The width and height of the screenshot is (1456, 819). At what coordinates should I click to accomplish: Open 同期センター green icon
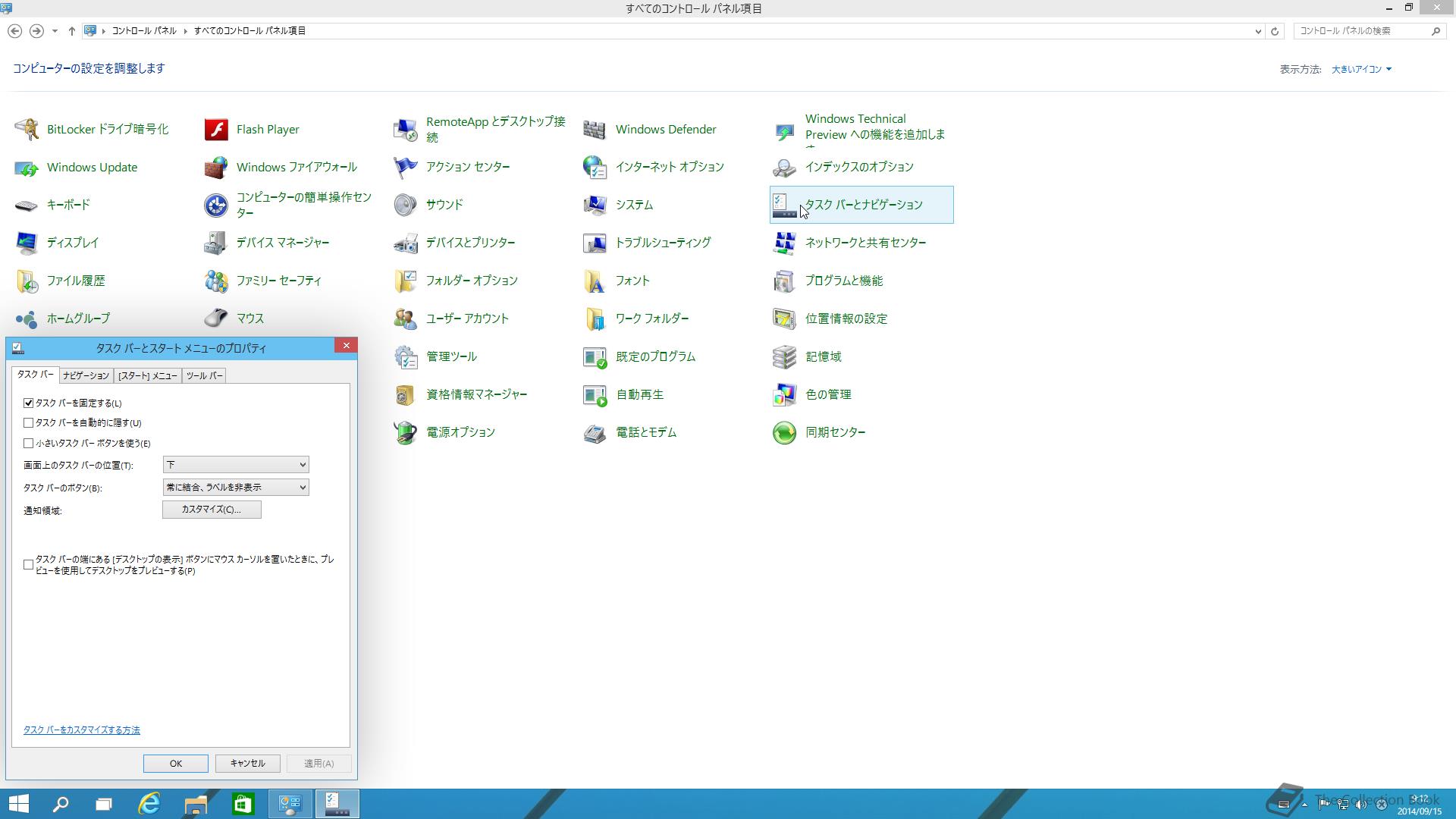click(784, 433)
